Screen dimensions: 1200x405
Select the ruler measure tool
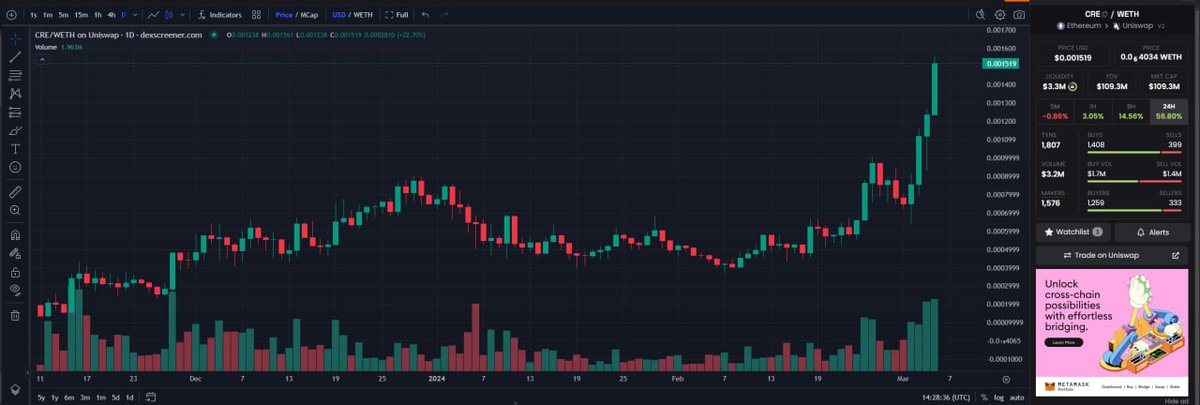coord(15,191)
